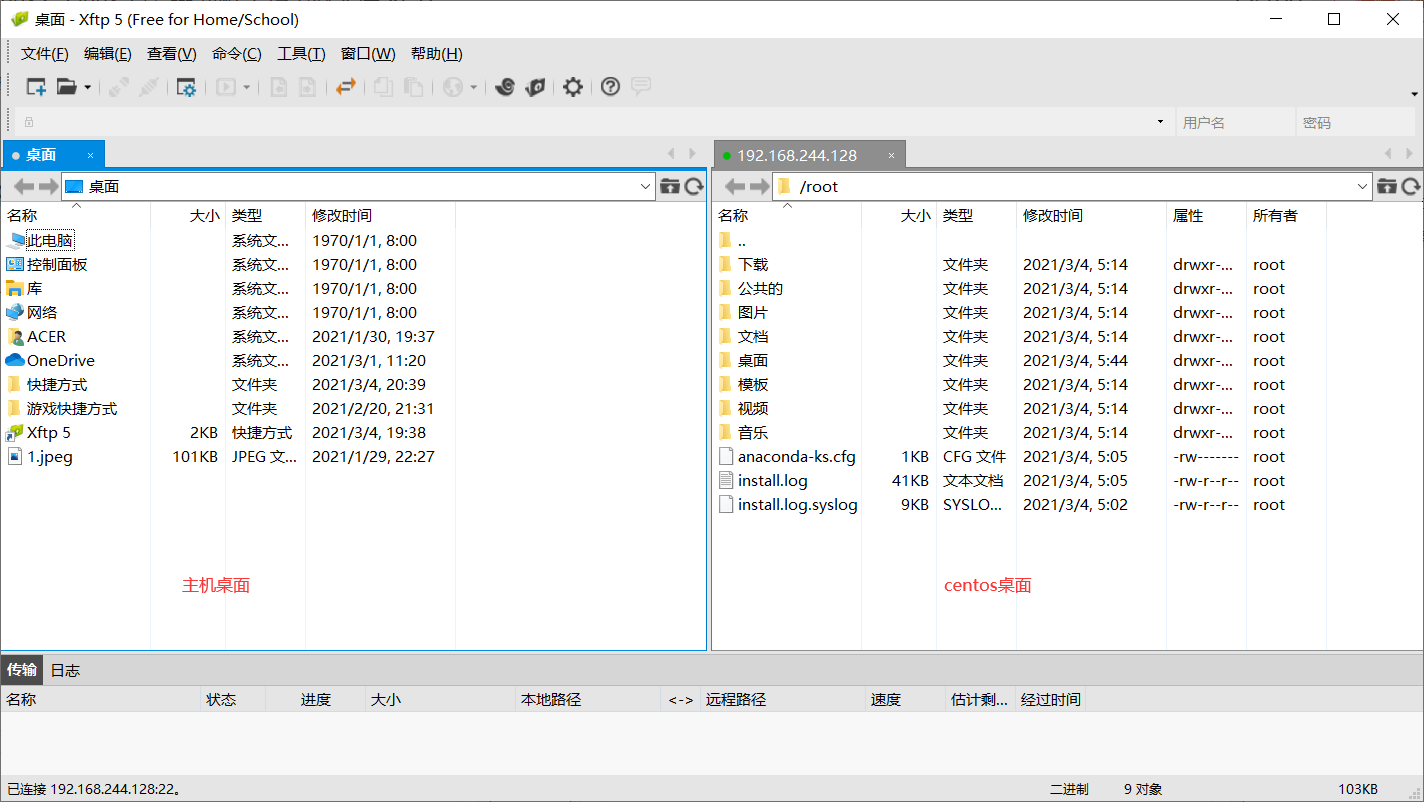Select the 库 item in local pane
The height and width of the screenshot is (802, 1424).
pyautogui.click(x=35, y=288)
